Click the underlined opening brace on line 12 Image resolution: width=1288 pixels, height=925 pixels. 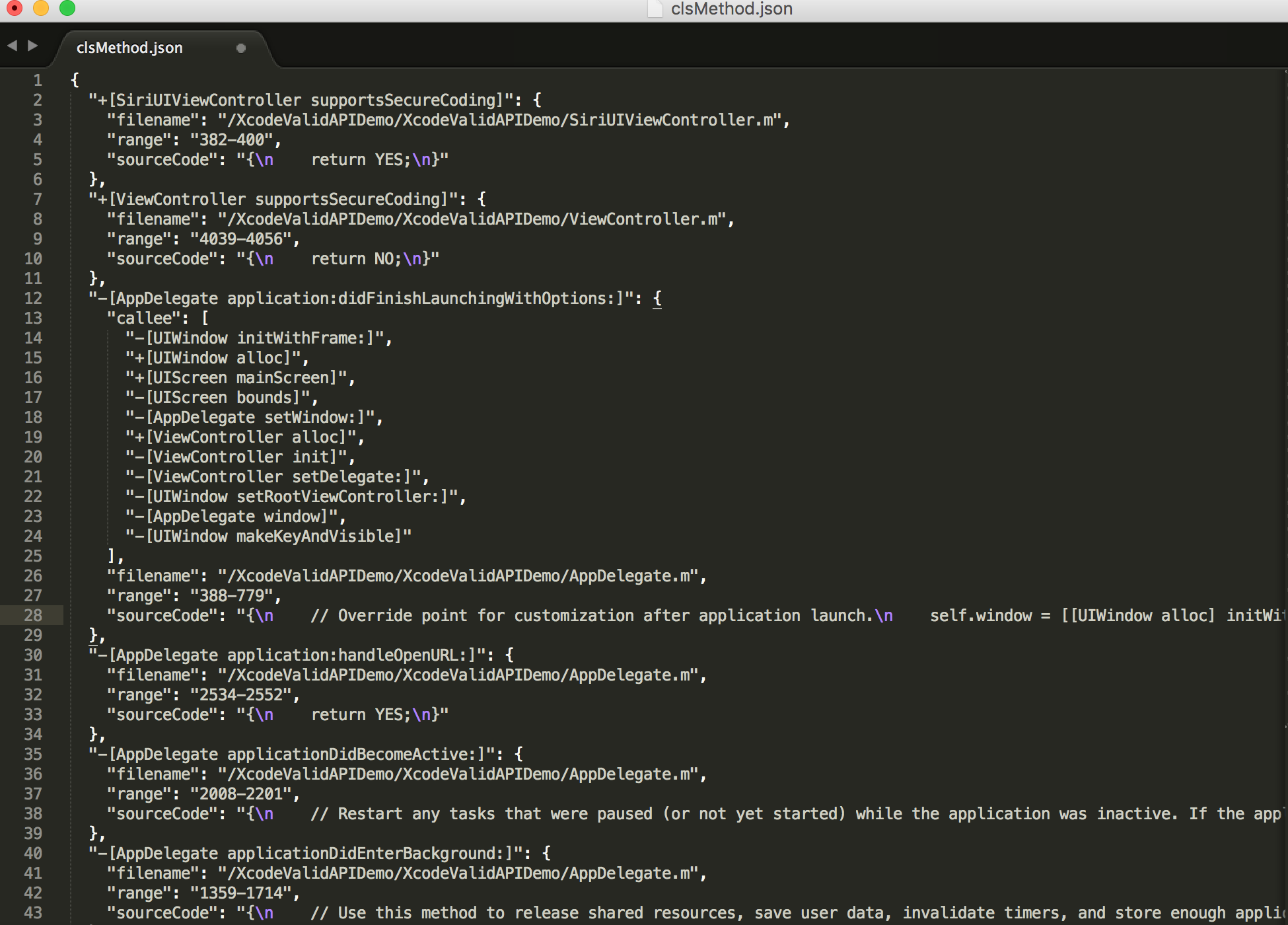[x=657, y=298]
